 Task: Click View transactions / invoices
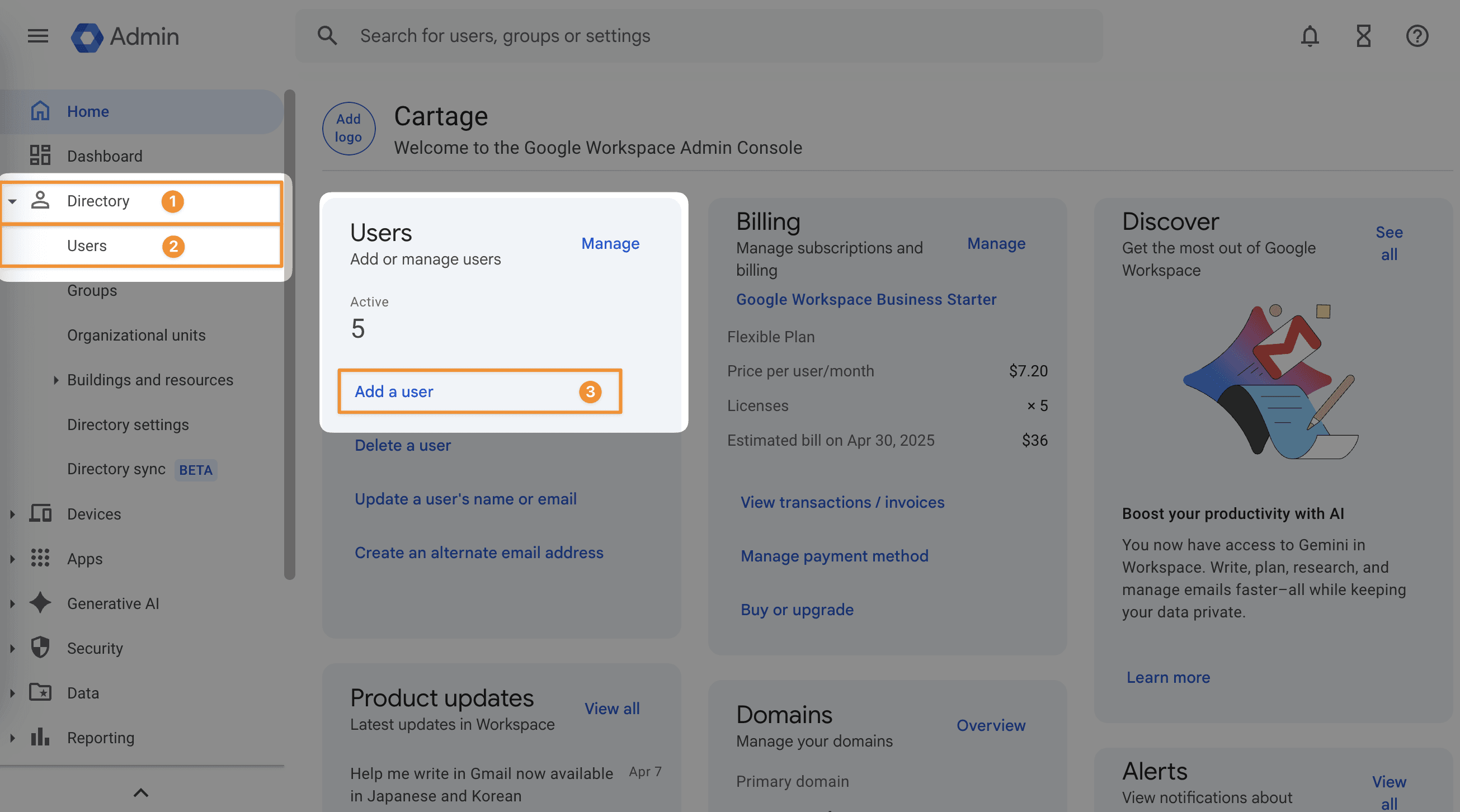pyautogui.click(x=842, y=502)
